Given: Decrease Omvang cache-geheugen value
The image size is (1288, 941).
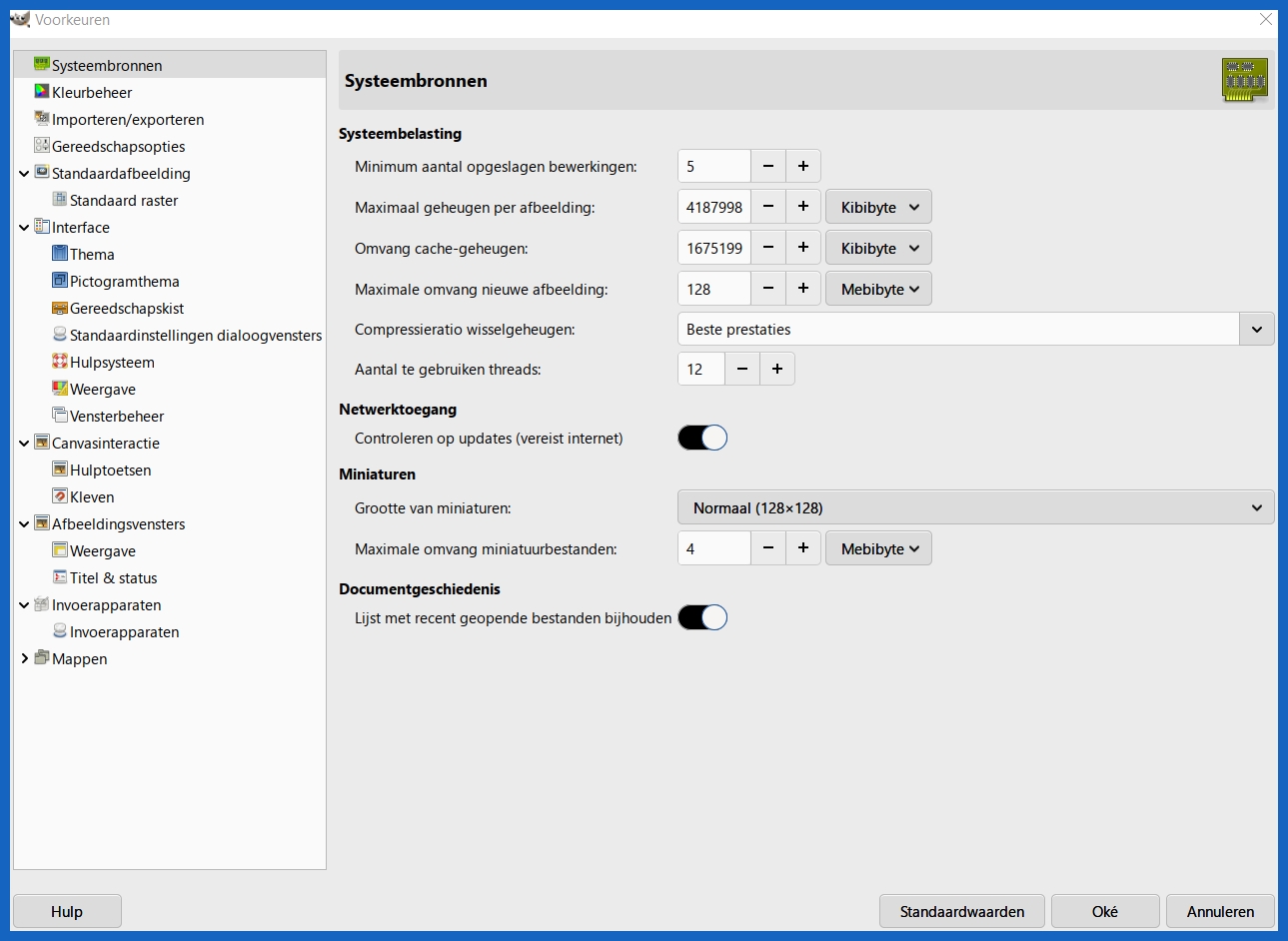Looking at the screenshot, I should 768,248.
